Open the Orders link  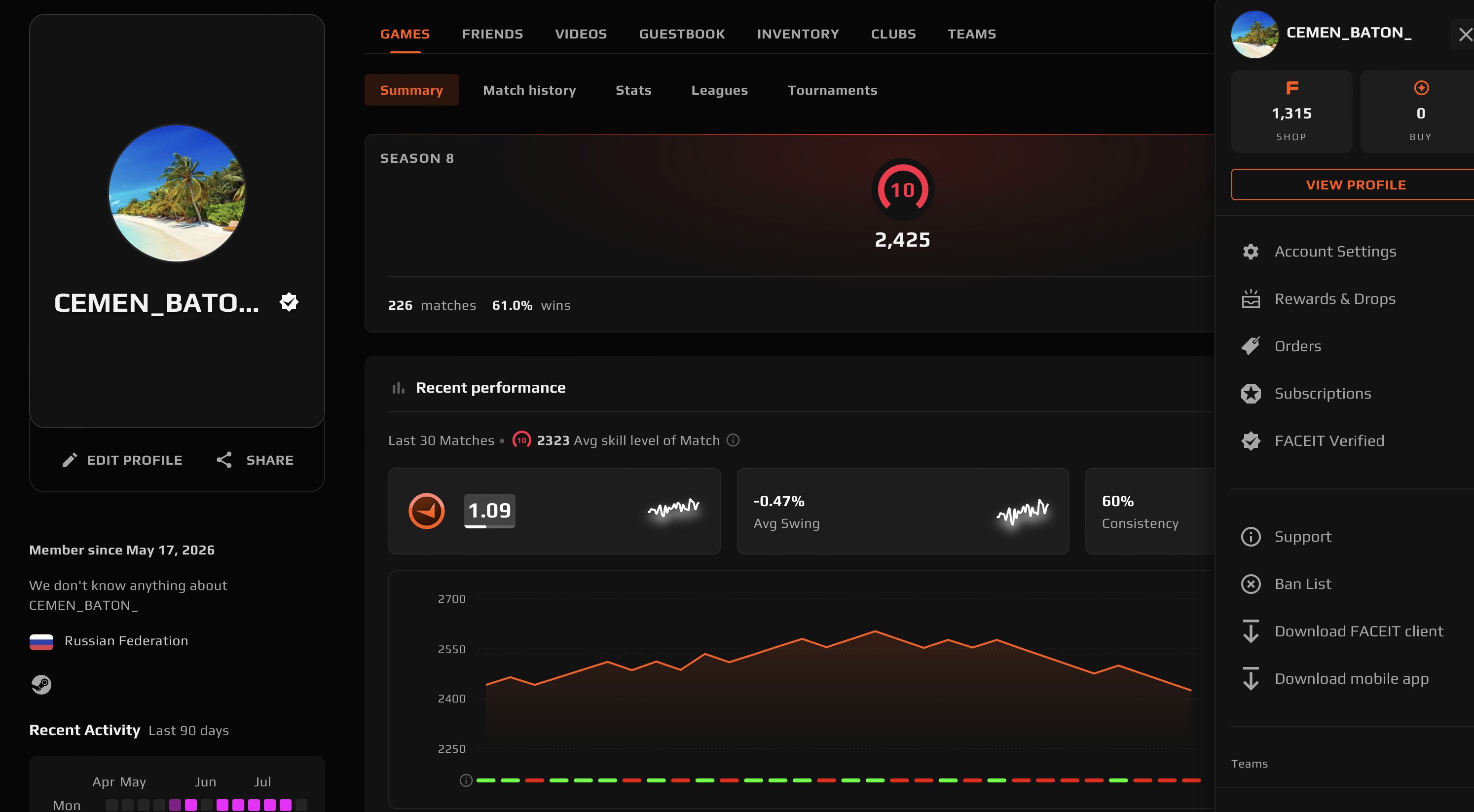point(1297,346)
